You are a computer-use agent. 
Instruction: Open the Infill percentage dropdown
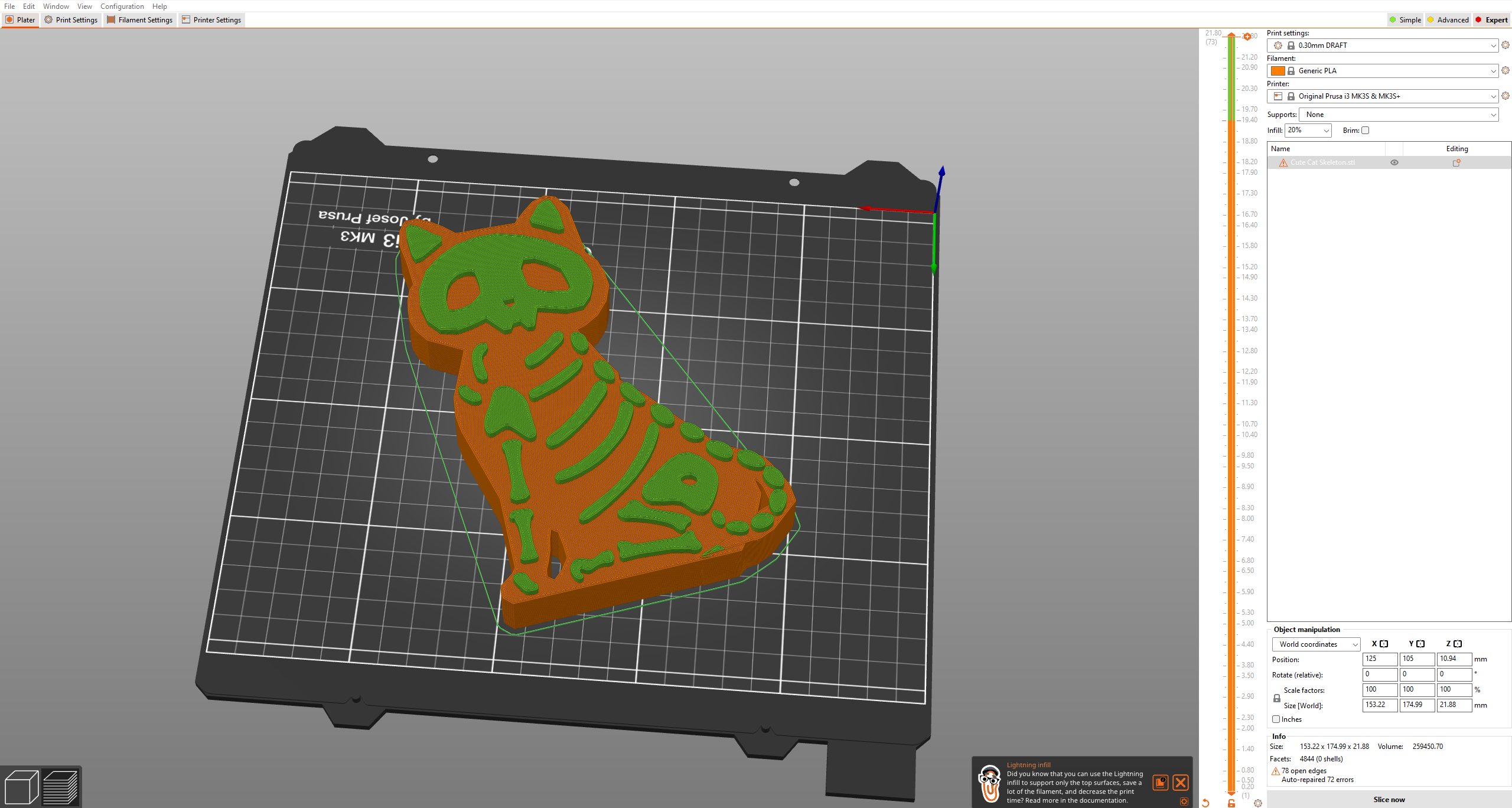(x=1308, y=131)
